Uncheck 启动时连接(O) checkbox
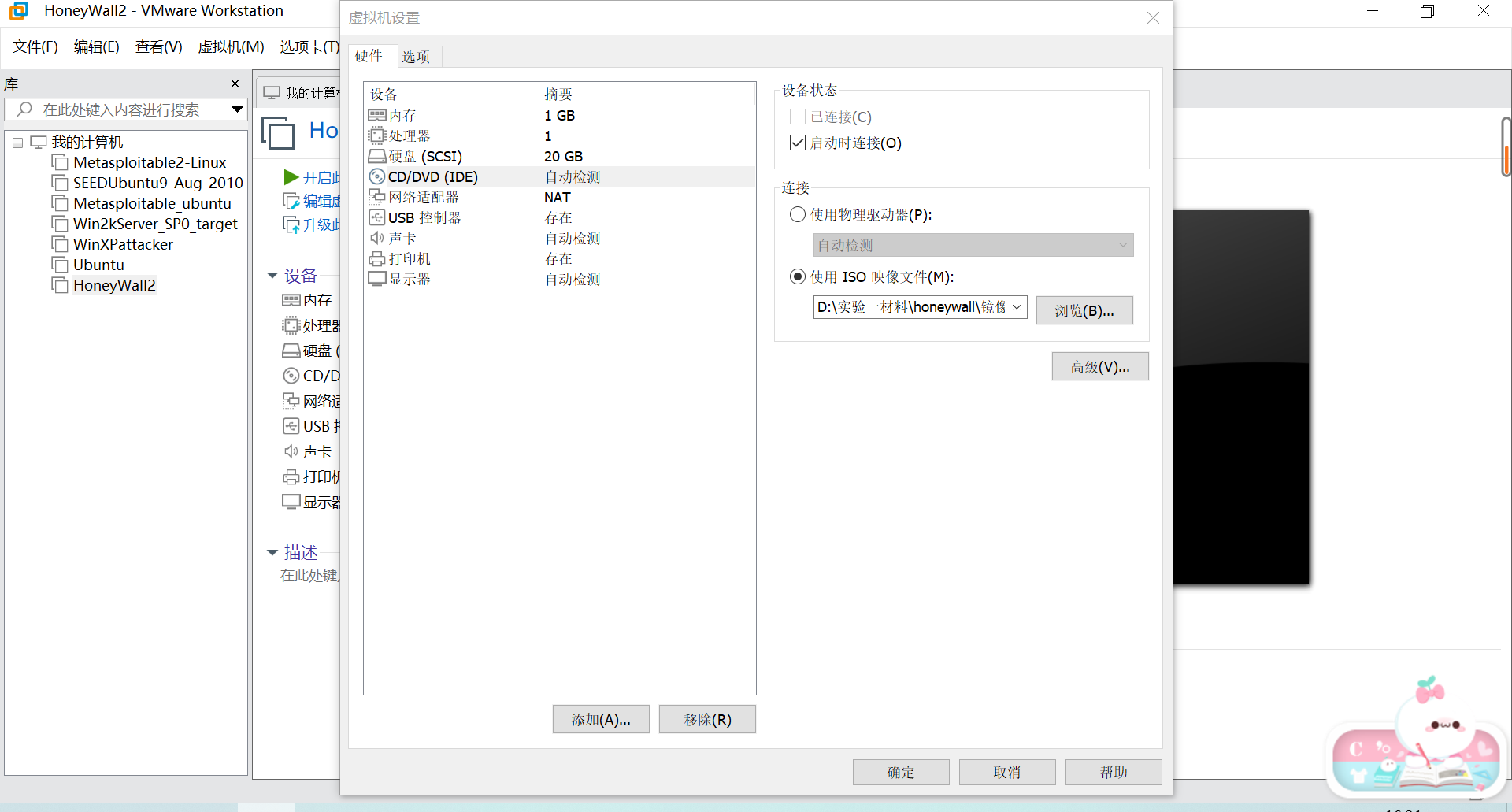The width and height of the screenshot is (1512, 812). pos(798,143)
